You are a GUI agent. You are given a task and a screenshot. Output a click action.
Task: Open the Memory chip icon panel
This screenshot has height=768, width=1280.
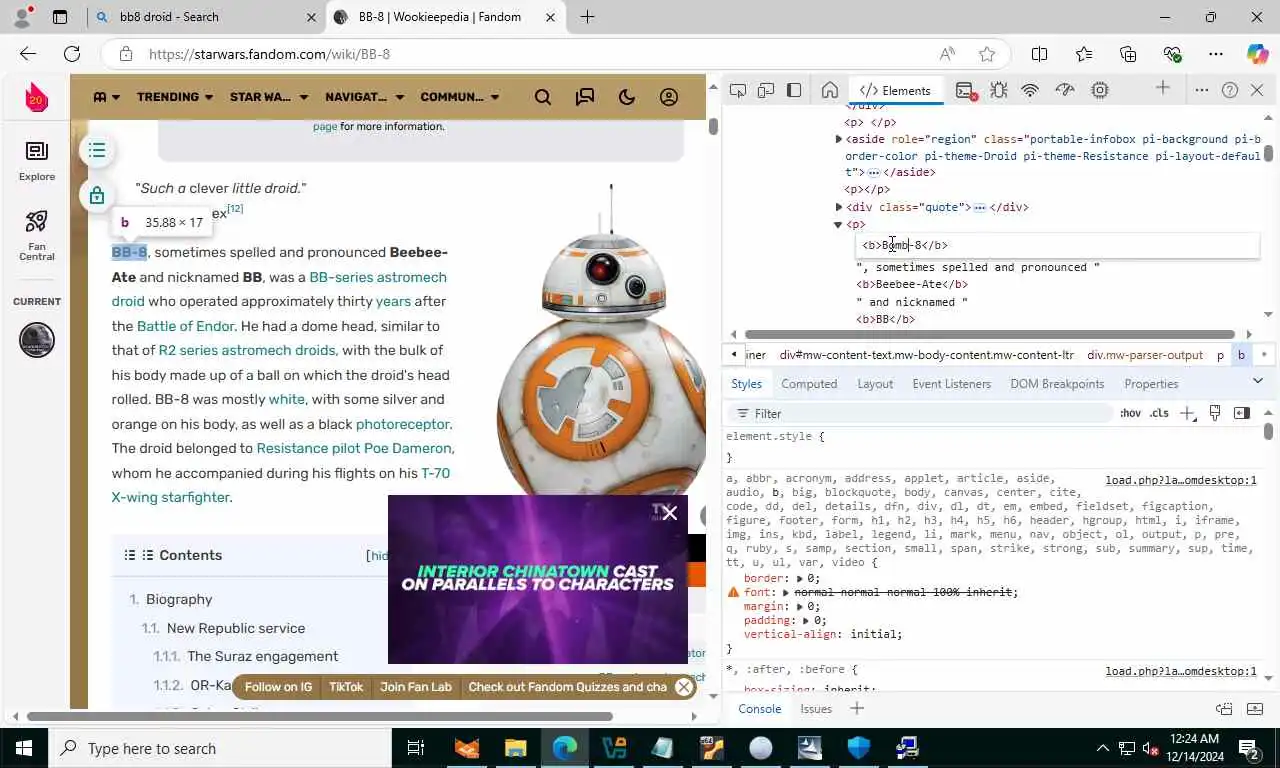click(1100, 90)
